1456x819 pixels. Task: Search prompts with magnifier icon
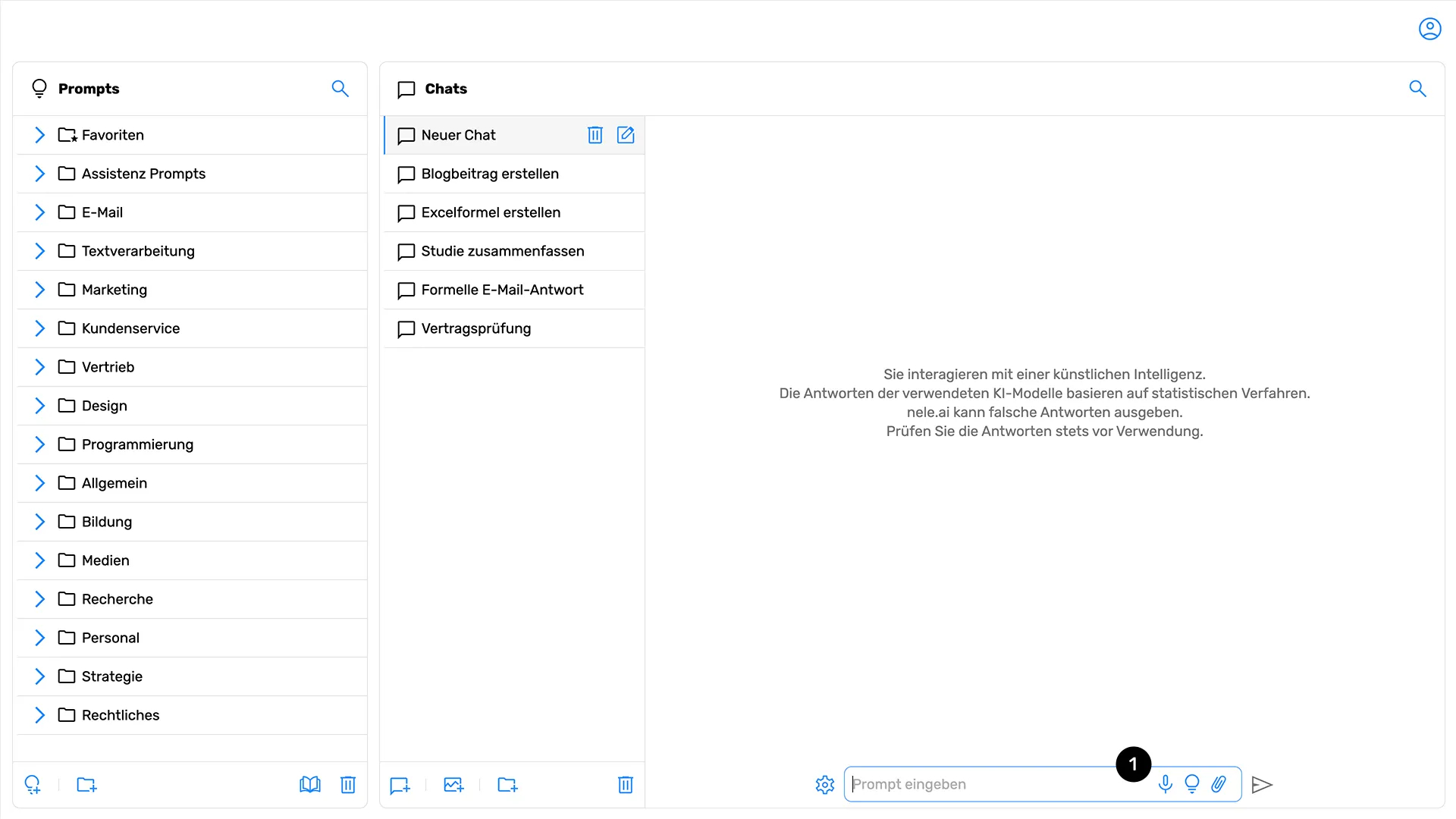coord(340,89)
